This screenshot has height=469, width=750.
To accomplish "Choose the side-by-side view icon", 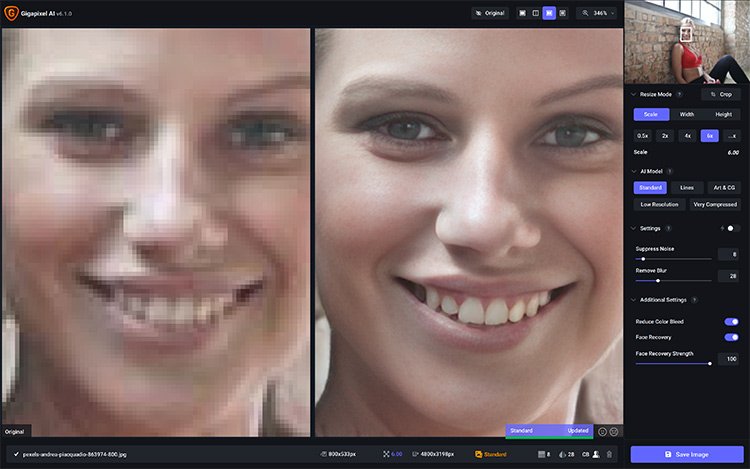I will click(x=549, y=13).
